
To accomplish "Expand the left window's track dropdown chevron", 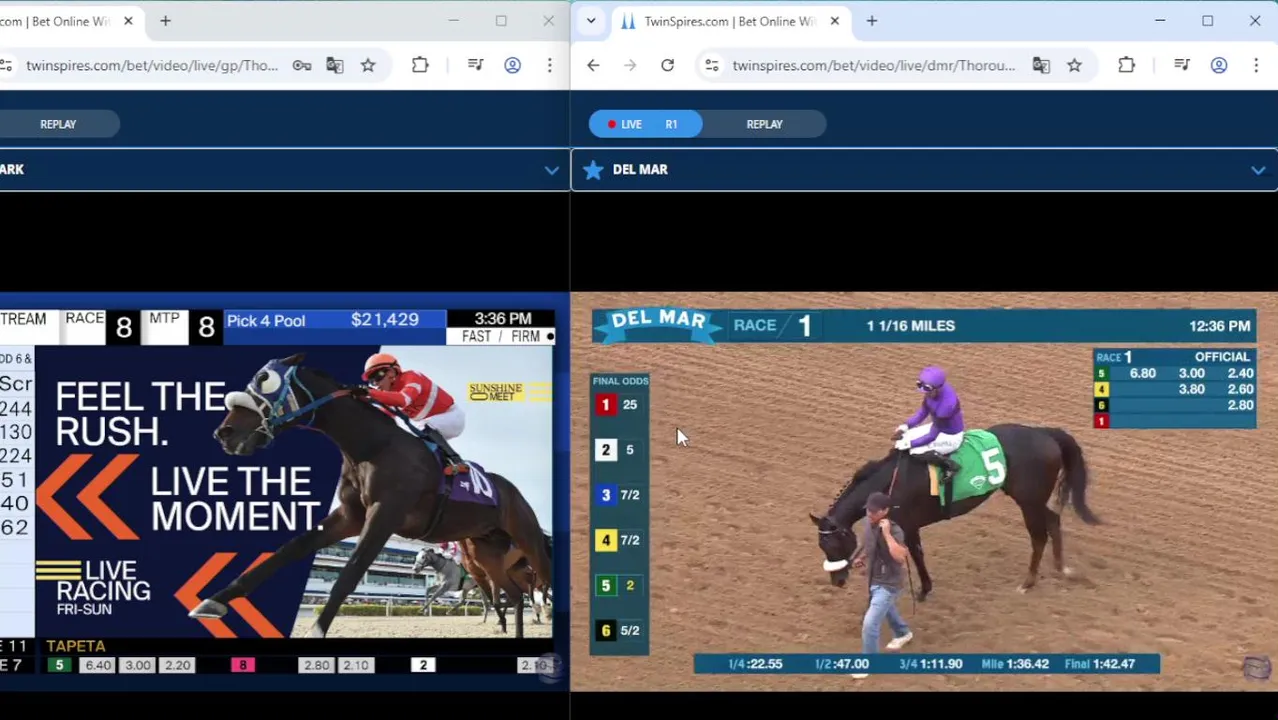I will point(551,170).
